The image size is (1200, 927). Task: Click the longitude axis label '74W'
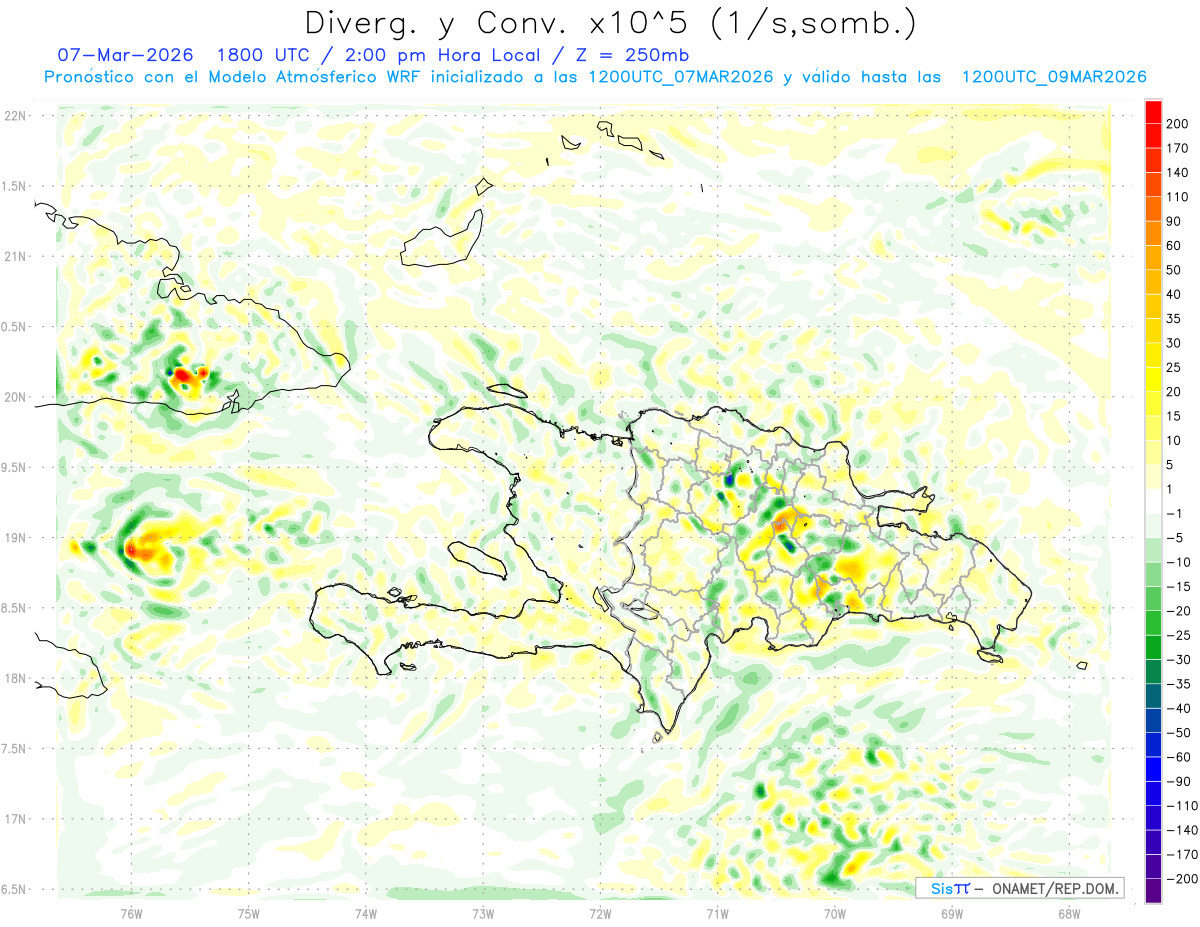click(x=365, y=913)
